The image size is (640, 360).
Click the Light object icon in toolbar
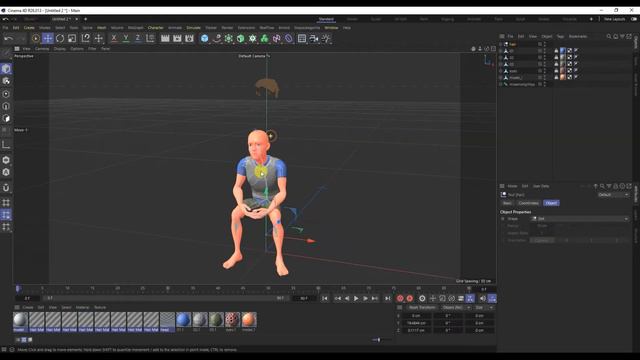(x=326, y=38)
